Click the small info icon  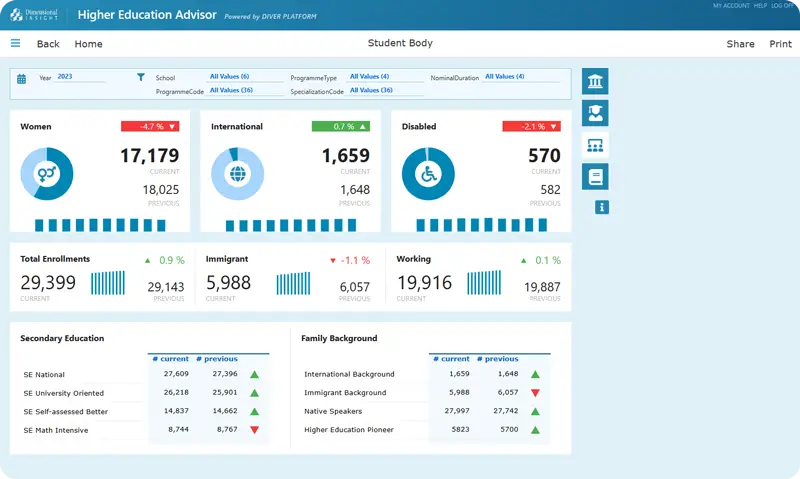click(601, 207)
